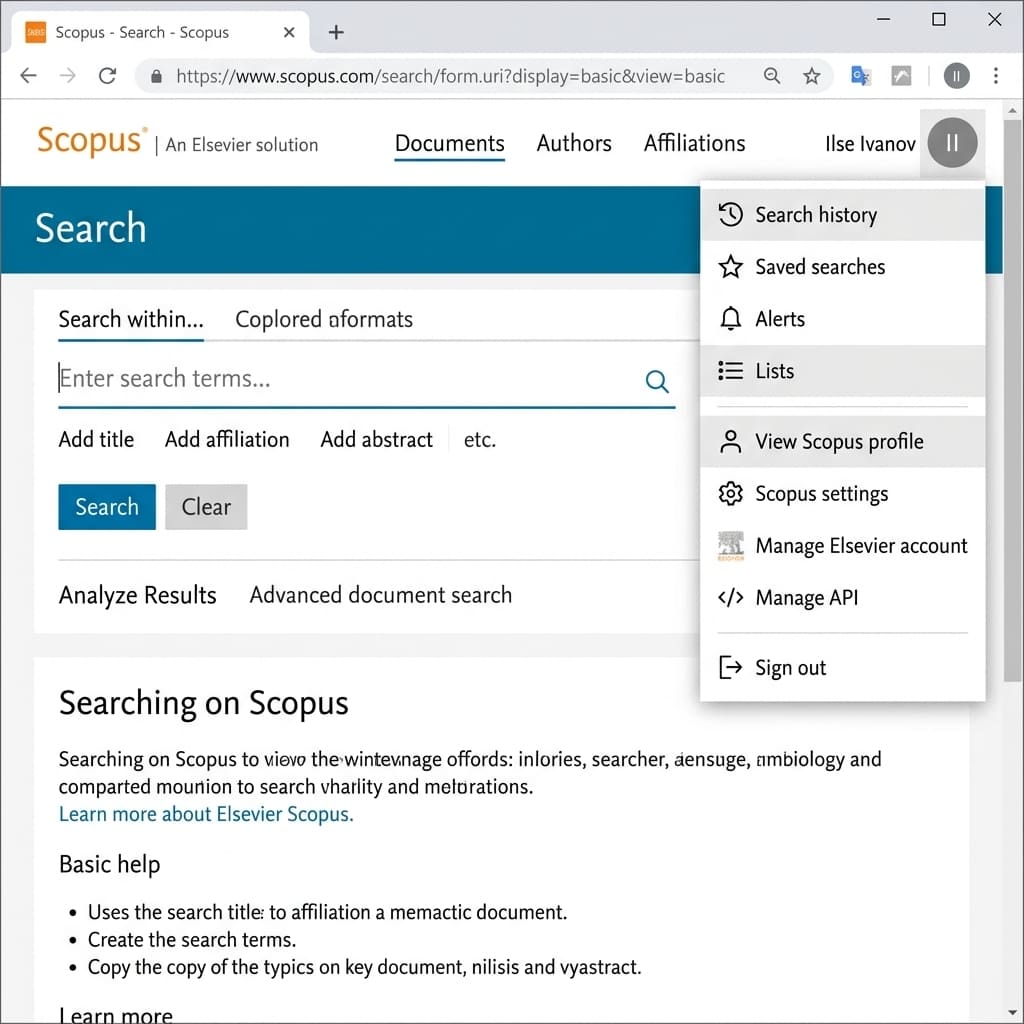Open the Google Translate extension
Image resolution: width=1024 pixels, height=1024 pixels.
tap(860, 76)
